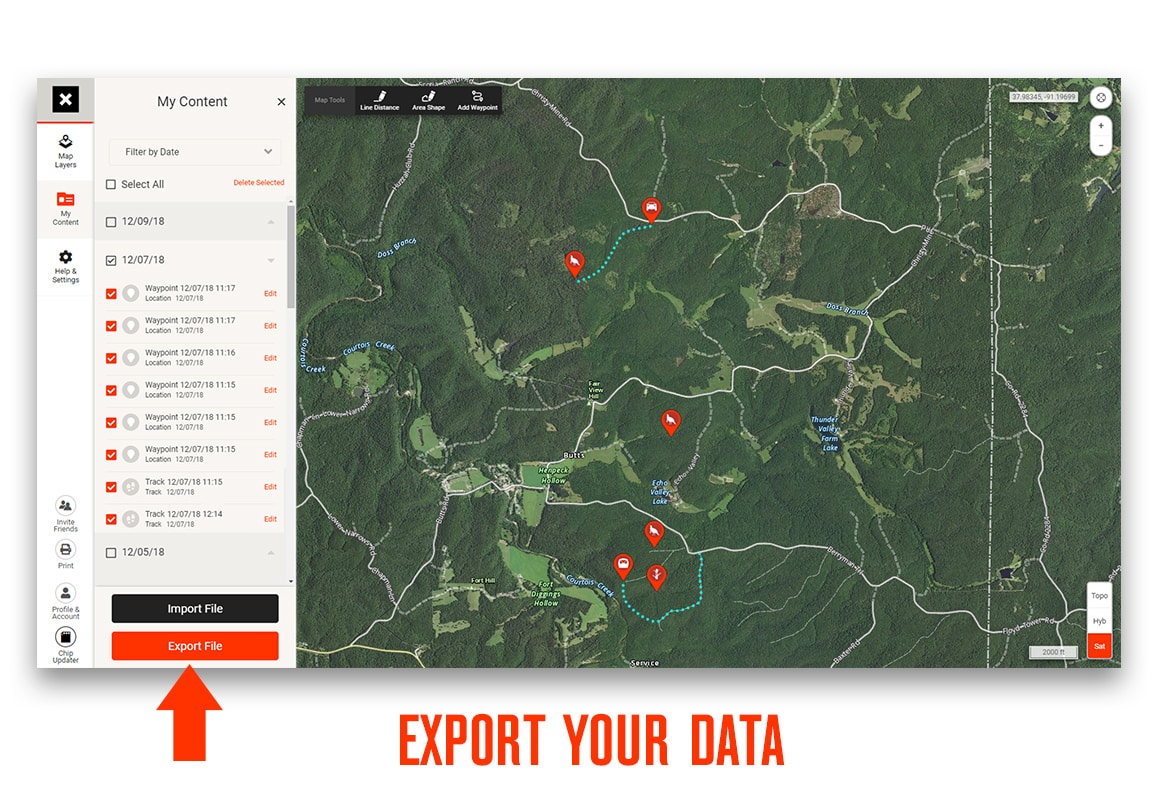The width and height of the screenshot is (1160, 800).
Task: Select the Line Distance tool
Action: point(379,100)
